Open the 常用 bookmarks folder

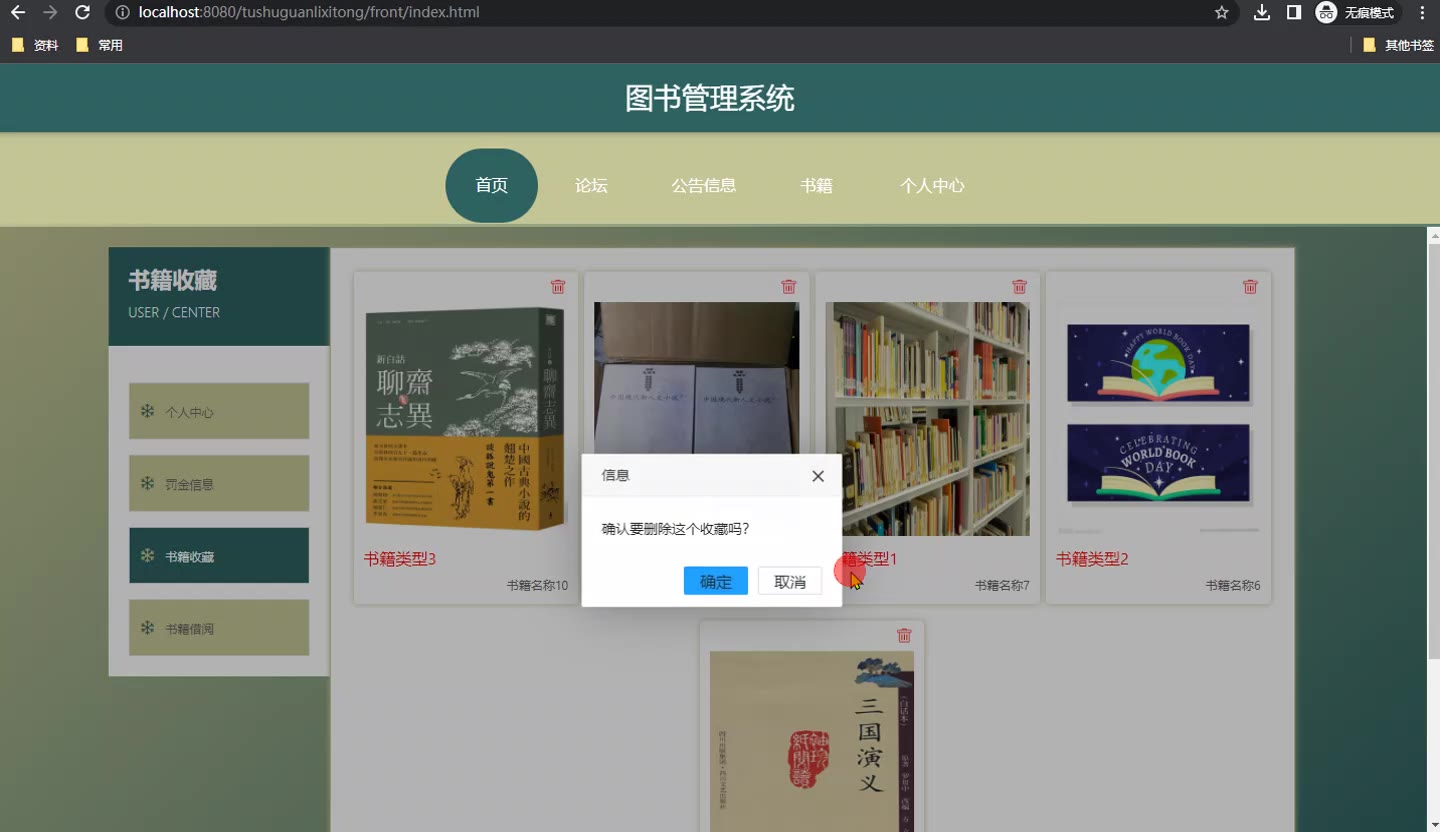[99, 45]
